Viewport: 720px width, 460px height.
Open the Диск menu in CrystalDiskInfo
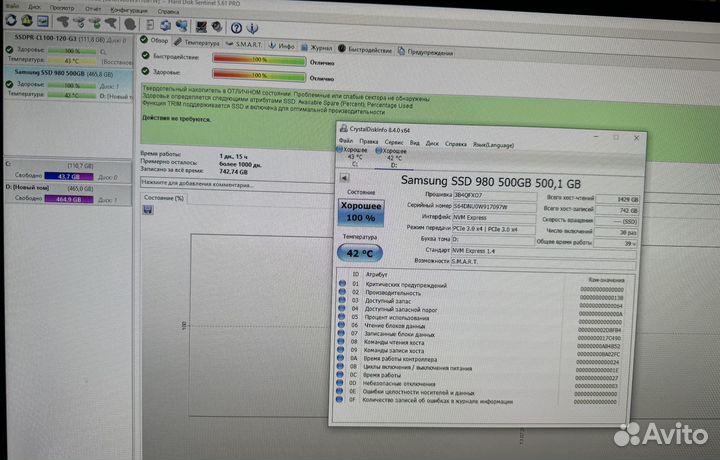tap(432, 143)
